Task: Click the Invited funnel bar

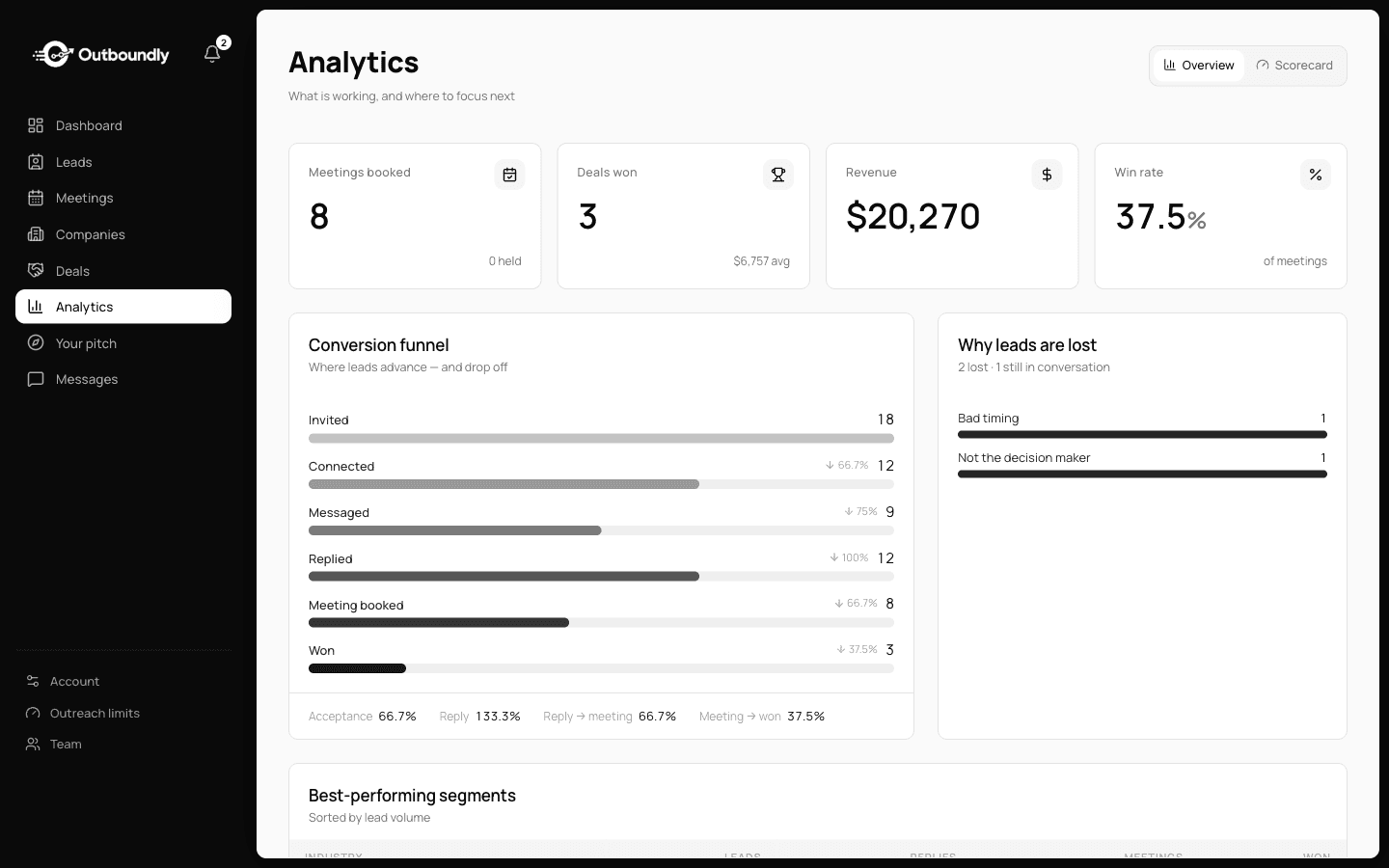Action: (x=601, y=438)
